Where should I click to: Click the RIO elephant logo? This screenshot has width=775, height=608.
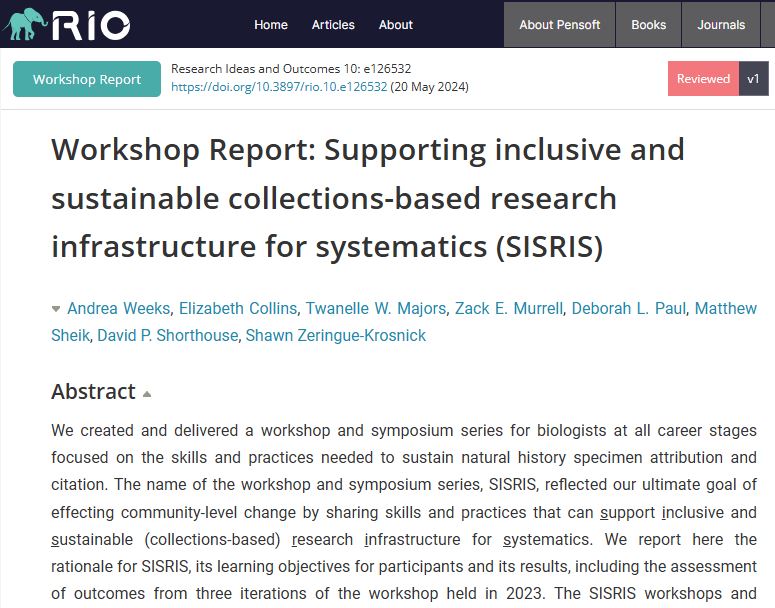click(66, 24)
